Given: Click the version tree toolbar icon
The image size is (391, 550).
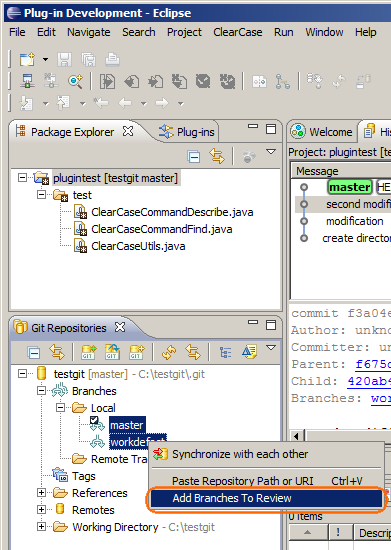Looking at the screenshot, I should point(283,82).
